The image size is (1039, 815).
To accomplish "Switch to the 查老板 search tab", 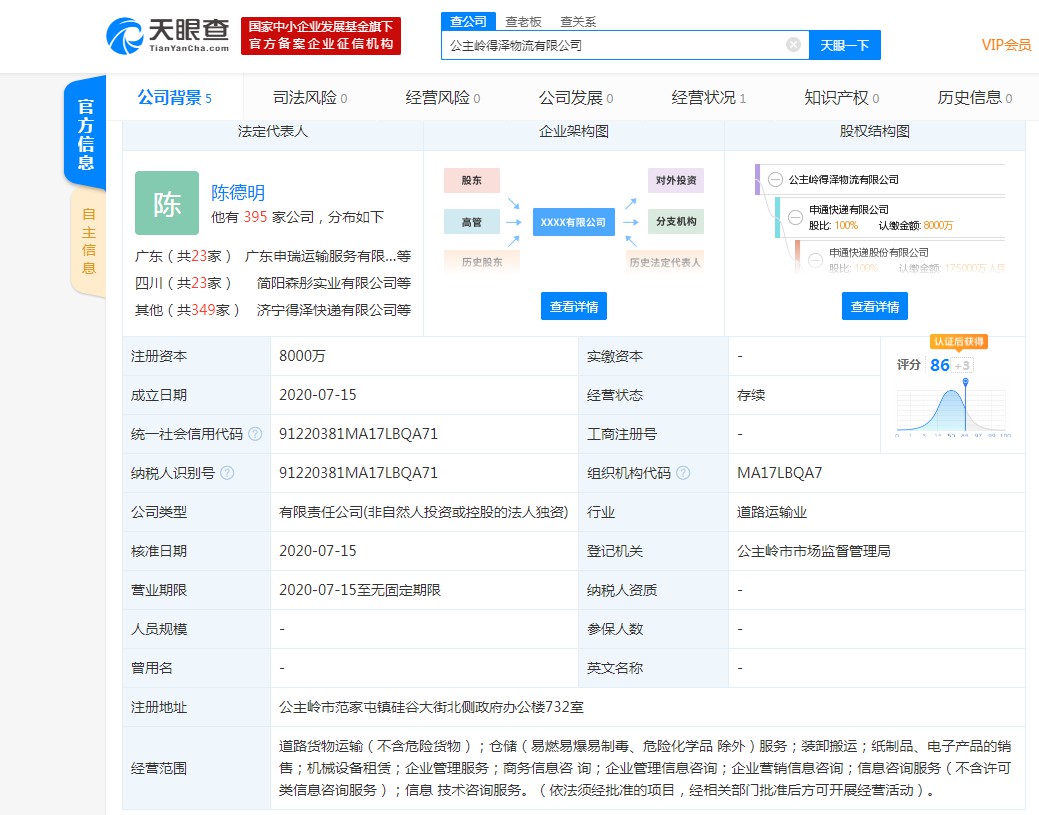I will coord(523,22).
